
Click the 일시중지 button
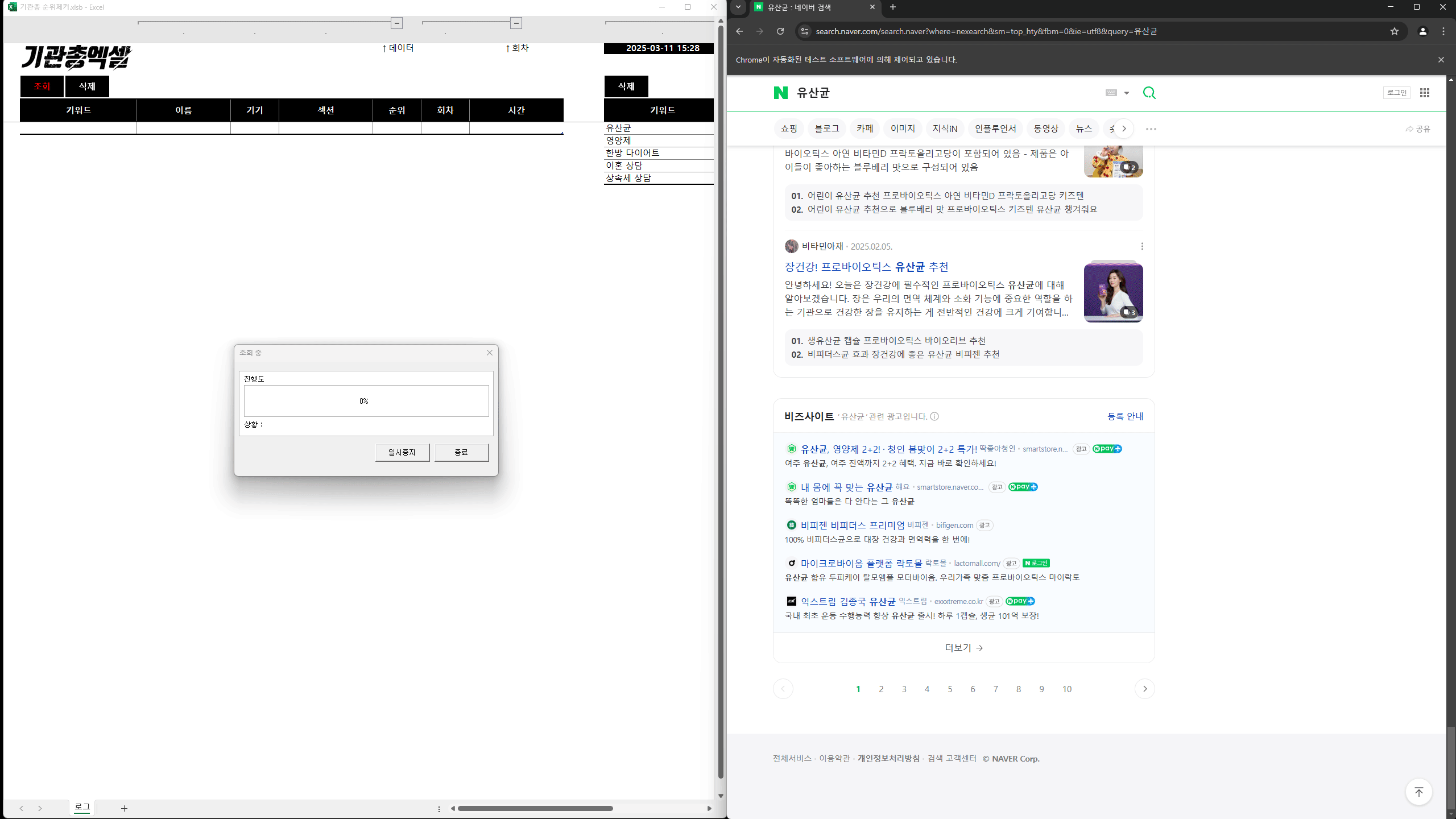click(402, 452)
